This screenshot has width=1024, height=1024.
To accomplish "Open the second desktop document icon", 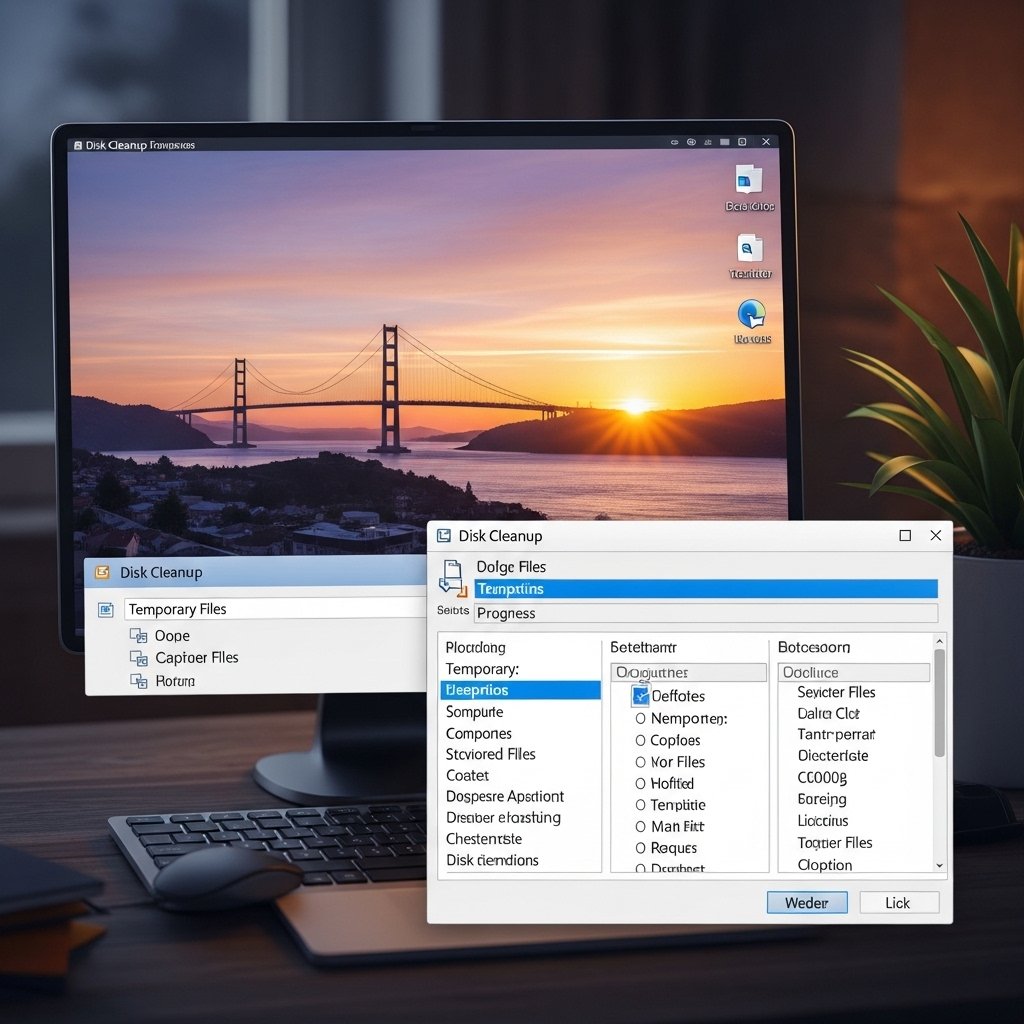I will [749, 248].
